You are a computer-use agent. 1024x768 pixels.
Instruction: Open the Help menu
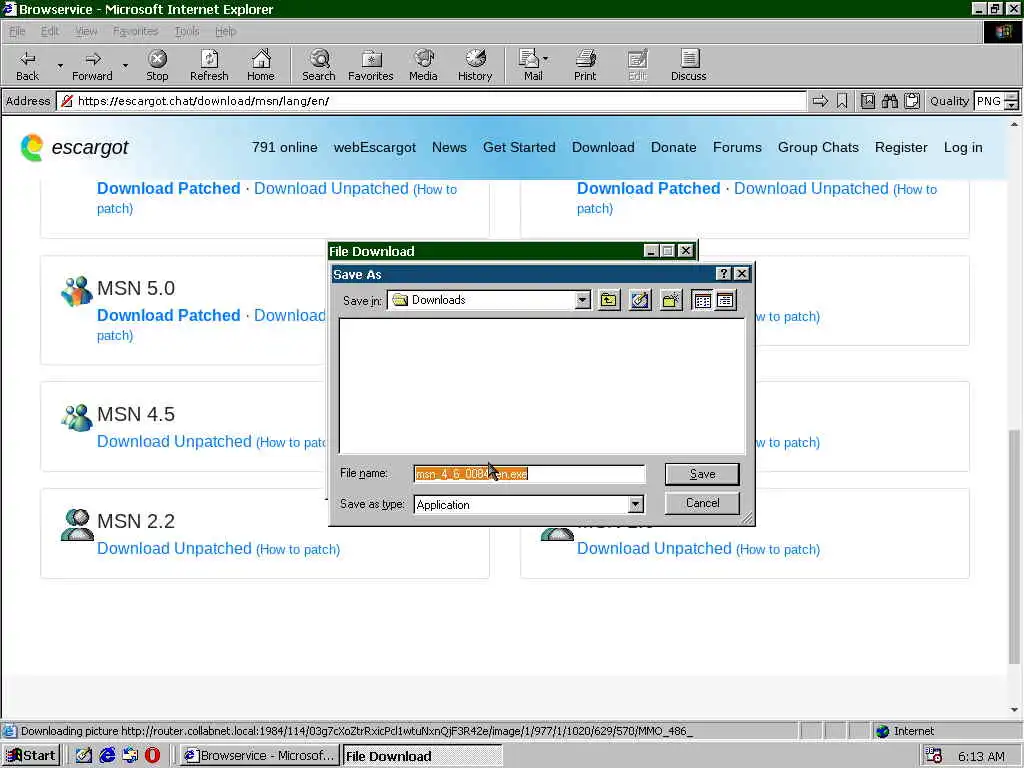click(x=225, y=31)
